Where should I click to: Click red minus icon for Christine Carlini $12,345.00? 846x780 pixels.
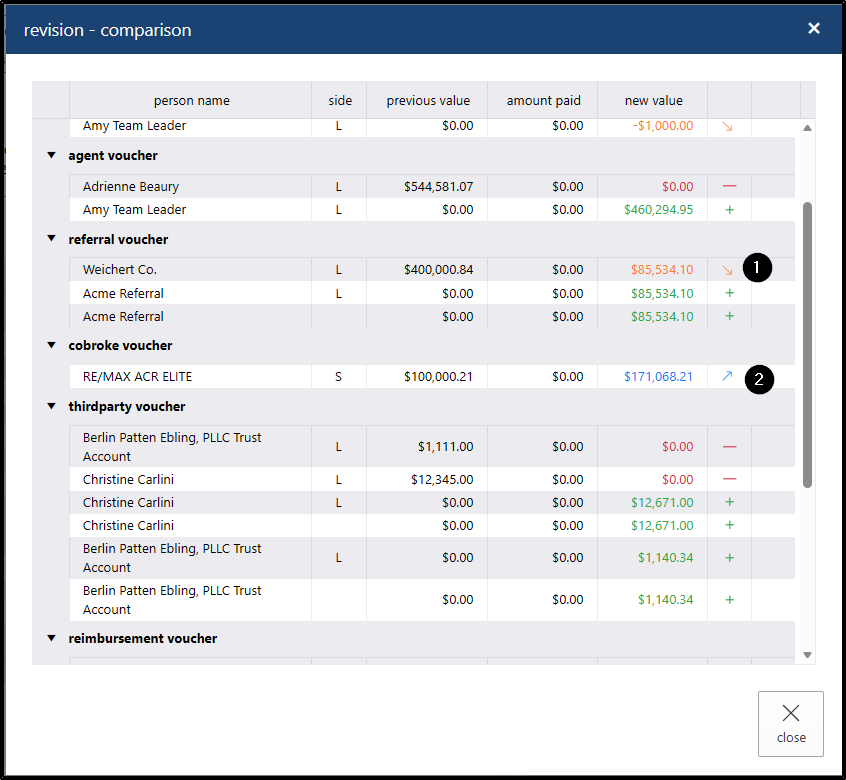(729, 480)
